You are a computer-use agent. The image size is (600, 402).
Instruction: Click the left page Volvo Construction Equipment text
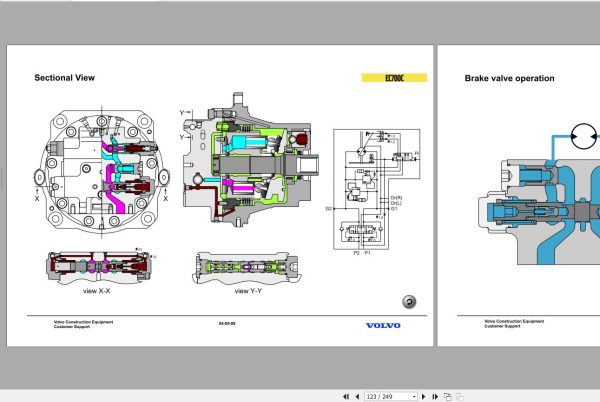[x=83, y=322]
